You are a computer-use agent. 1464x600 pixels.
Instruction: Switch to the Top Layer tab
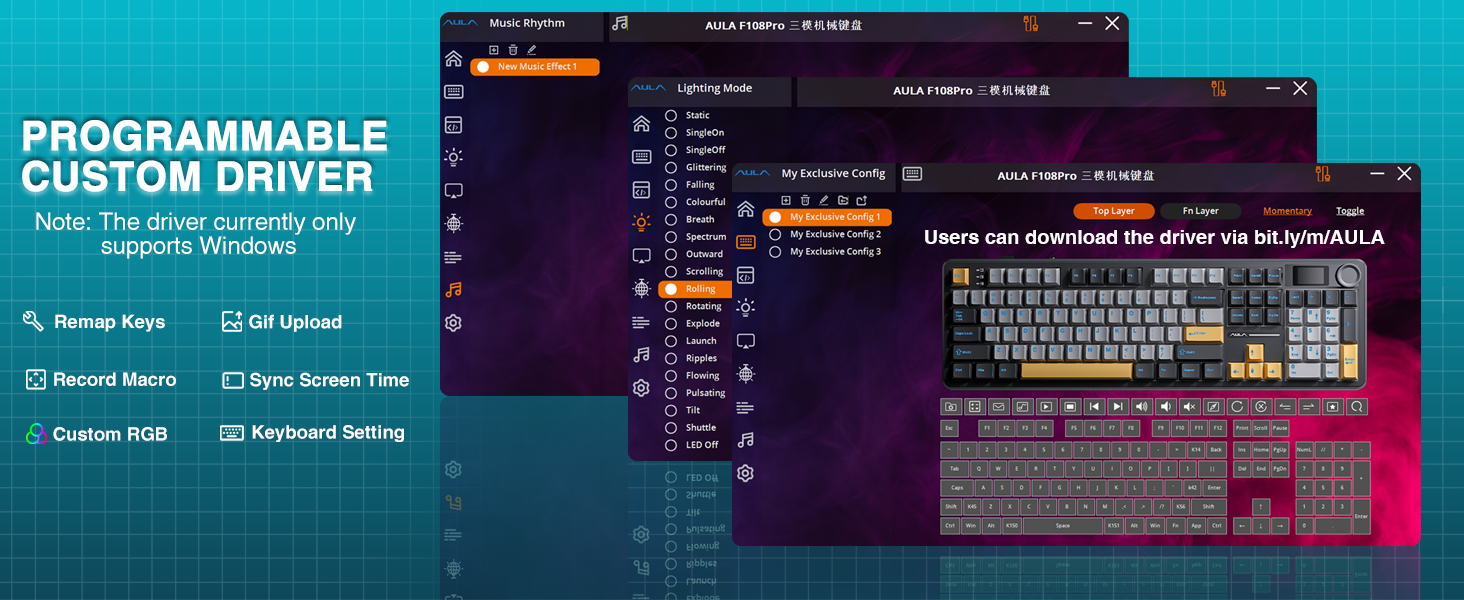[x=1113, y=211]
